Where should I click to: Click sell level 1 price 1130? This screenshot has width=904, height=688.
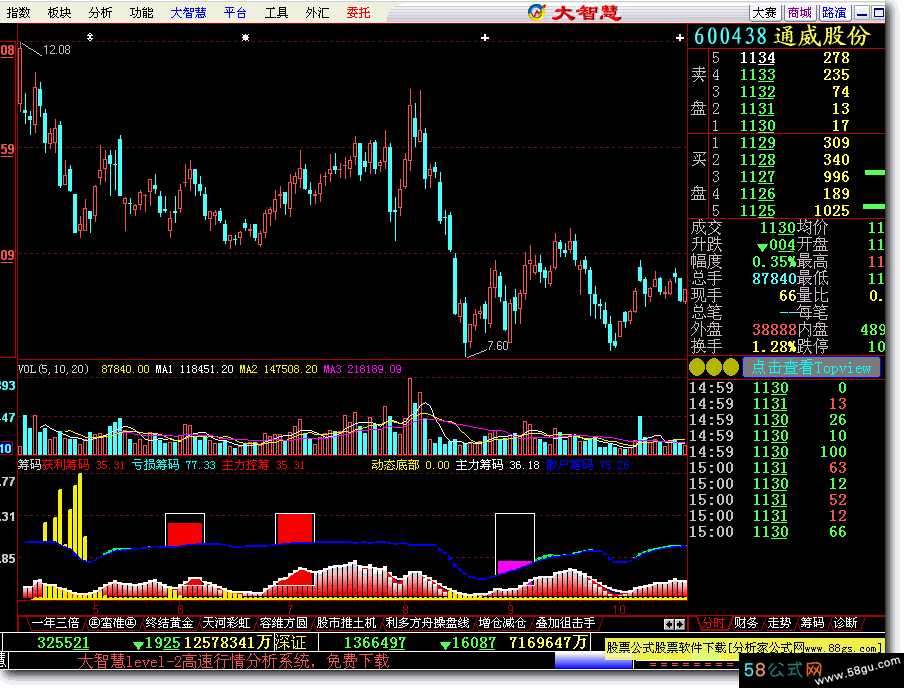tap(758, 125)
